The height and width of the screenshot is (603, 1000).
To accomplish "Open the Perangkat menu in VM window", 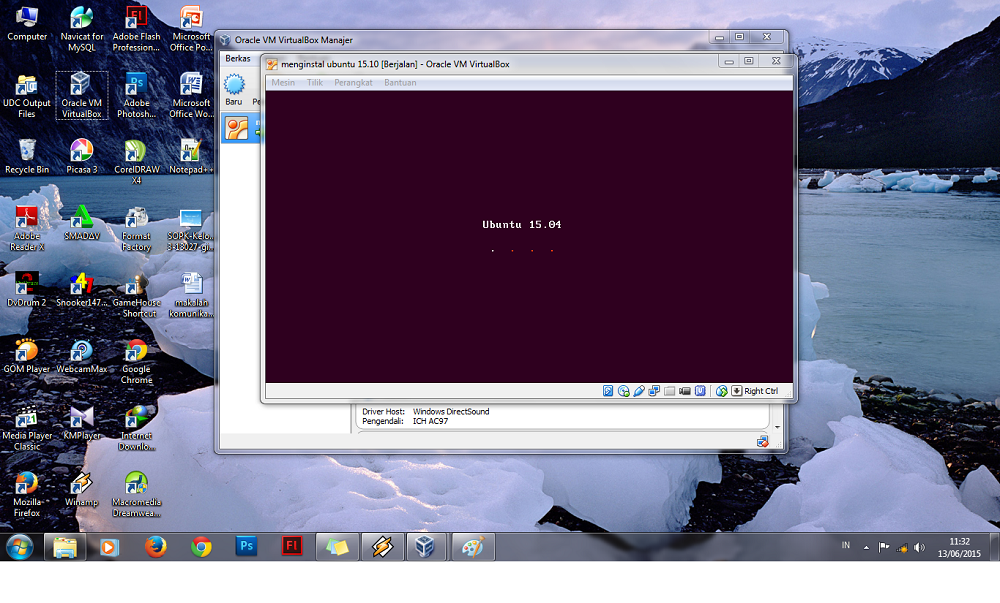I will (353, 83).
